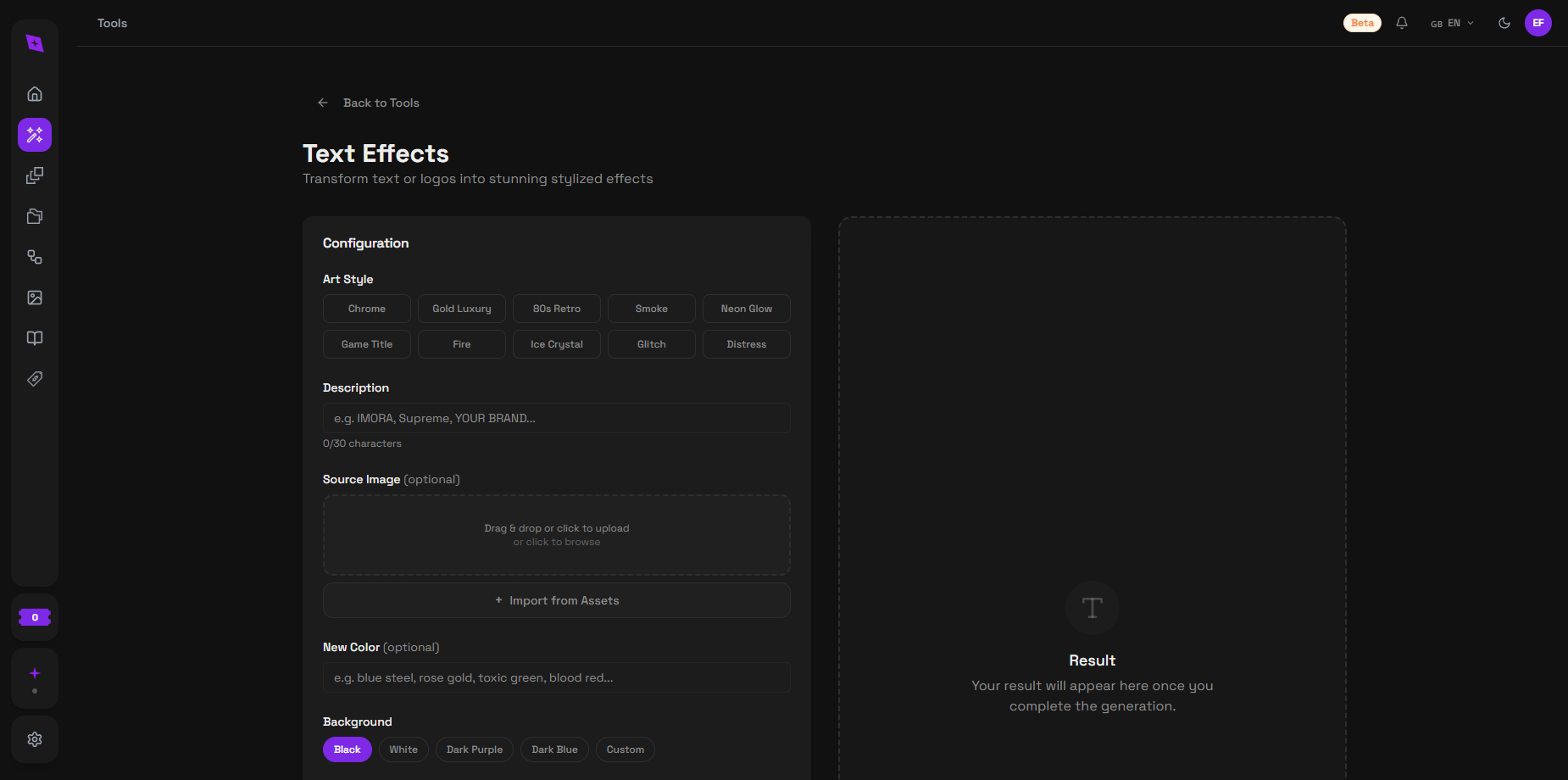This screenshot has height=780, width=1568.
Task: Click the Tools header title
Action: (112, 23)
